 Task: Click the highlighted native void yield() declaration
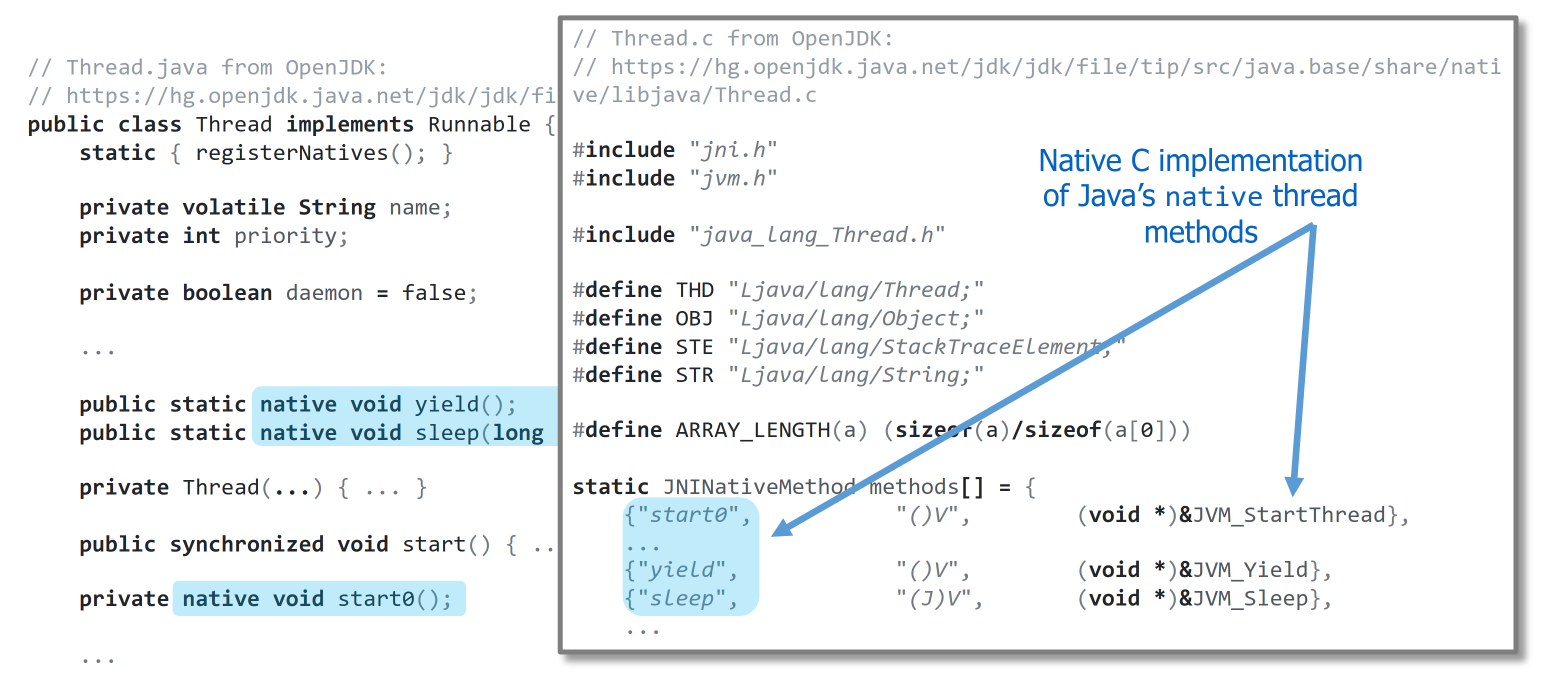coord(387,405)
